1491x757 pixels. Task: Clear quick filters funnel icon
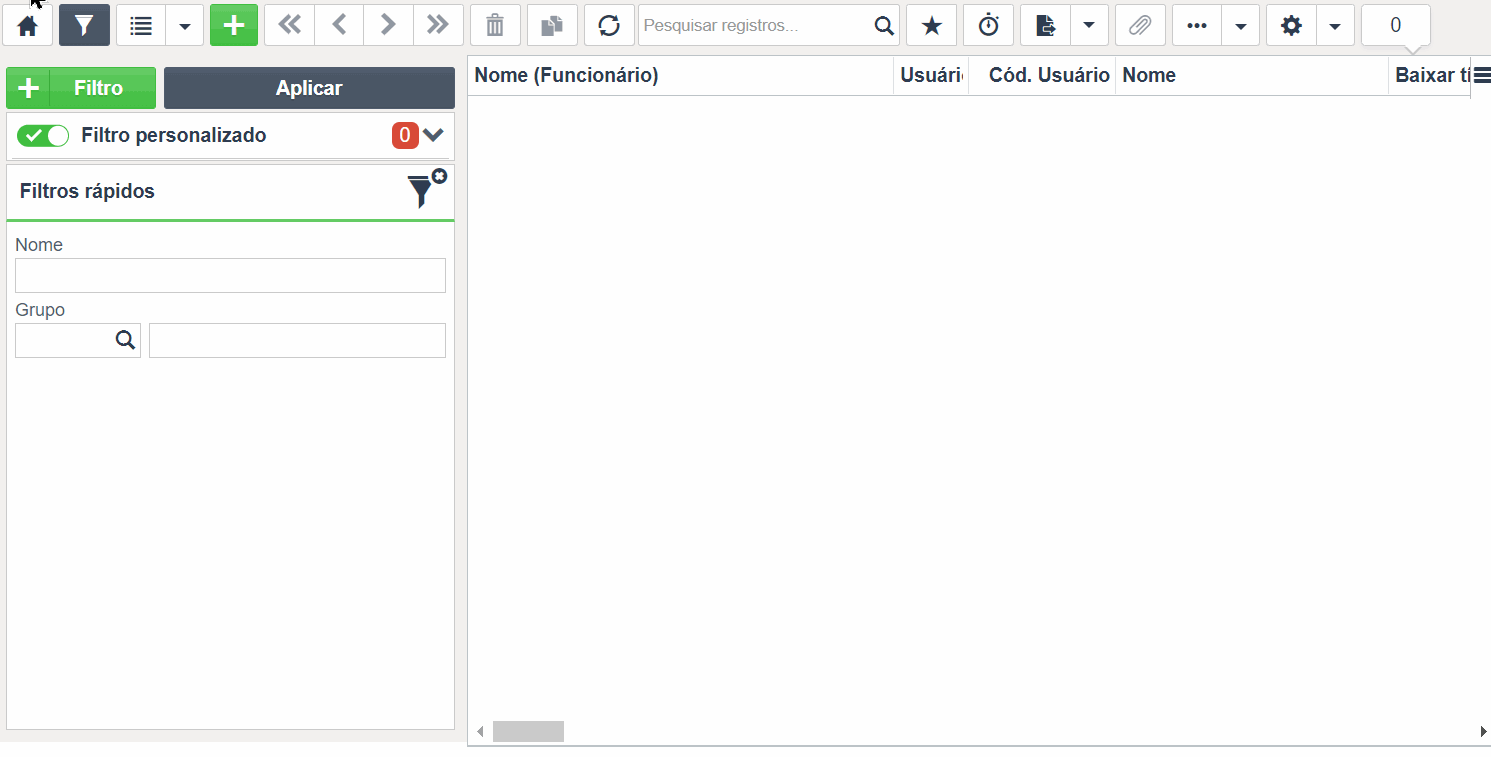click(x=426, y=189)
